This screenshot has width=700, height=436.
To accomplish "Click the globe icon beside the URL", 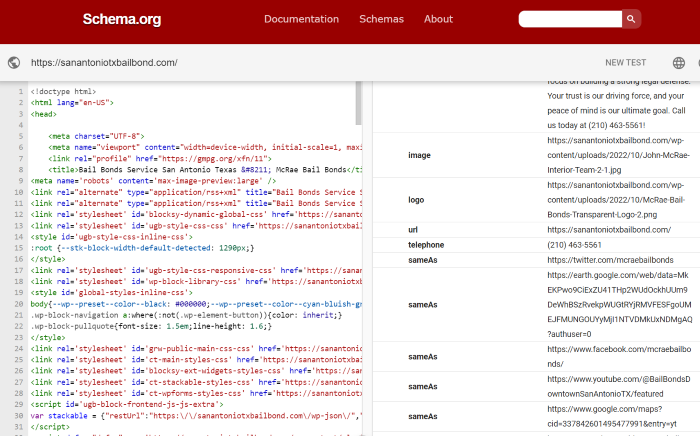I will [14, 62].
